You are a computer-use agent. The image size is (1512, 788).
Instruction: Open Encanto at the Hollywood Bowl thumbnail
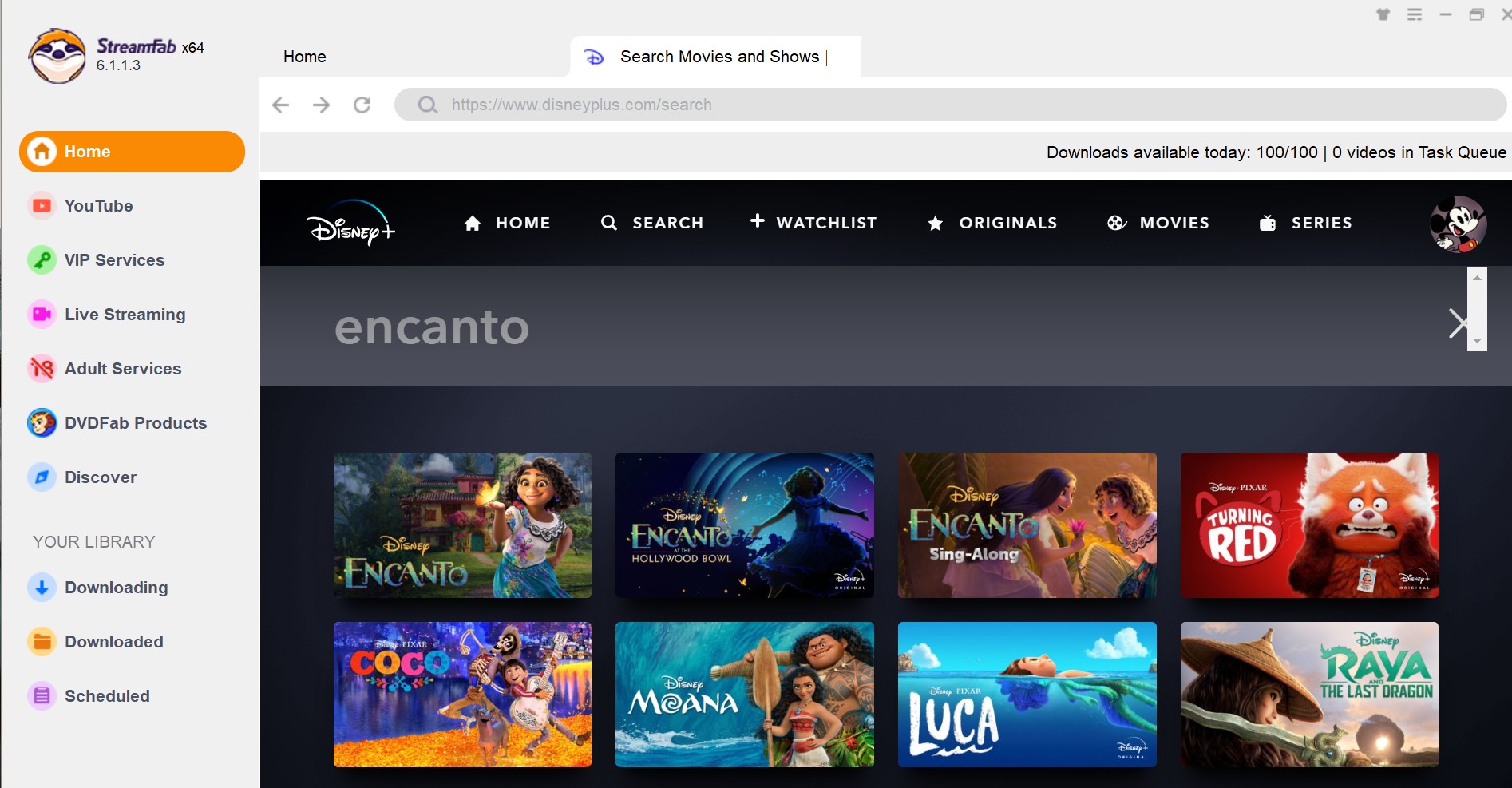coord(745,525)
